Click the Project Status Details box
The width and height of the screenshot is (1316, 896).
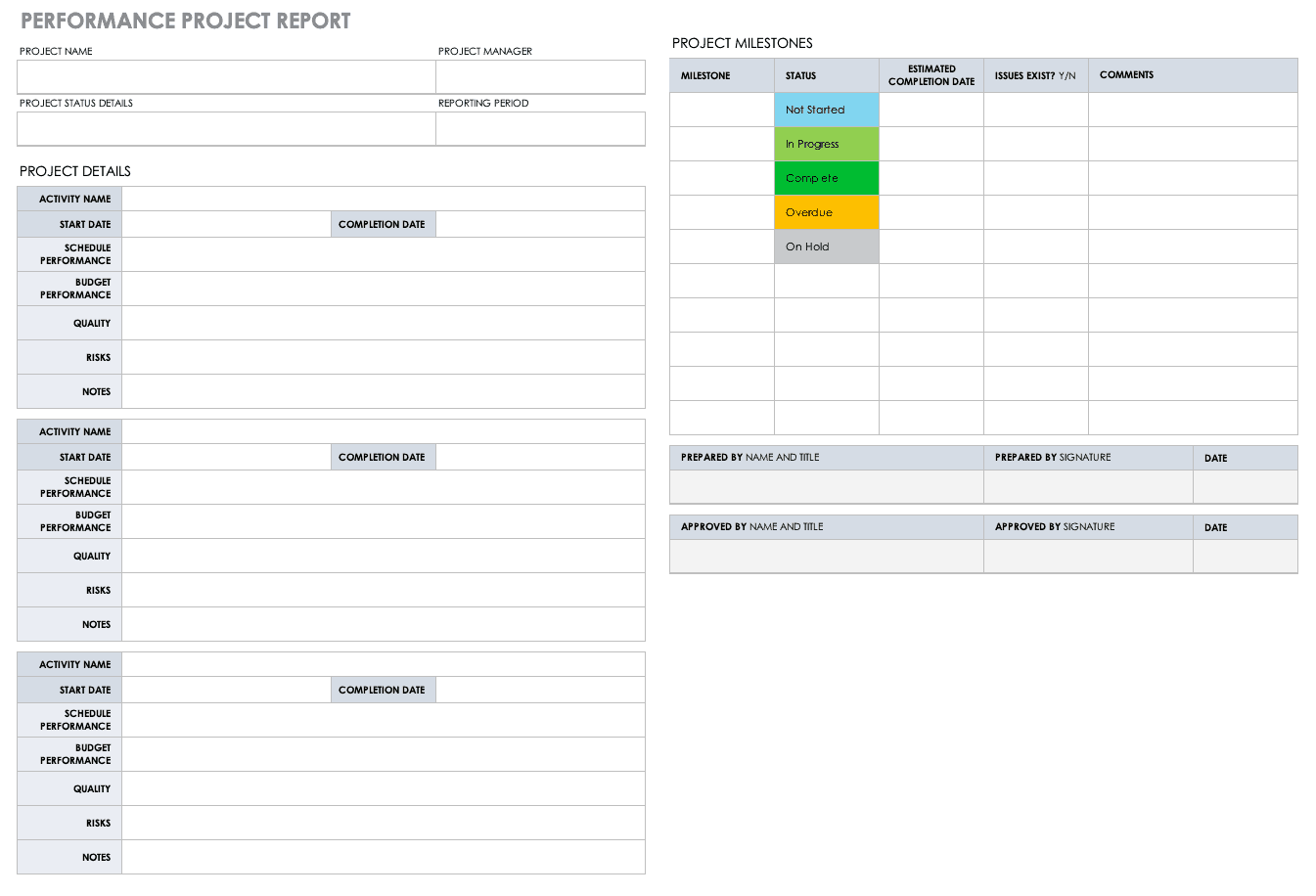pos(226,128)
